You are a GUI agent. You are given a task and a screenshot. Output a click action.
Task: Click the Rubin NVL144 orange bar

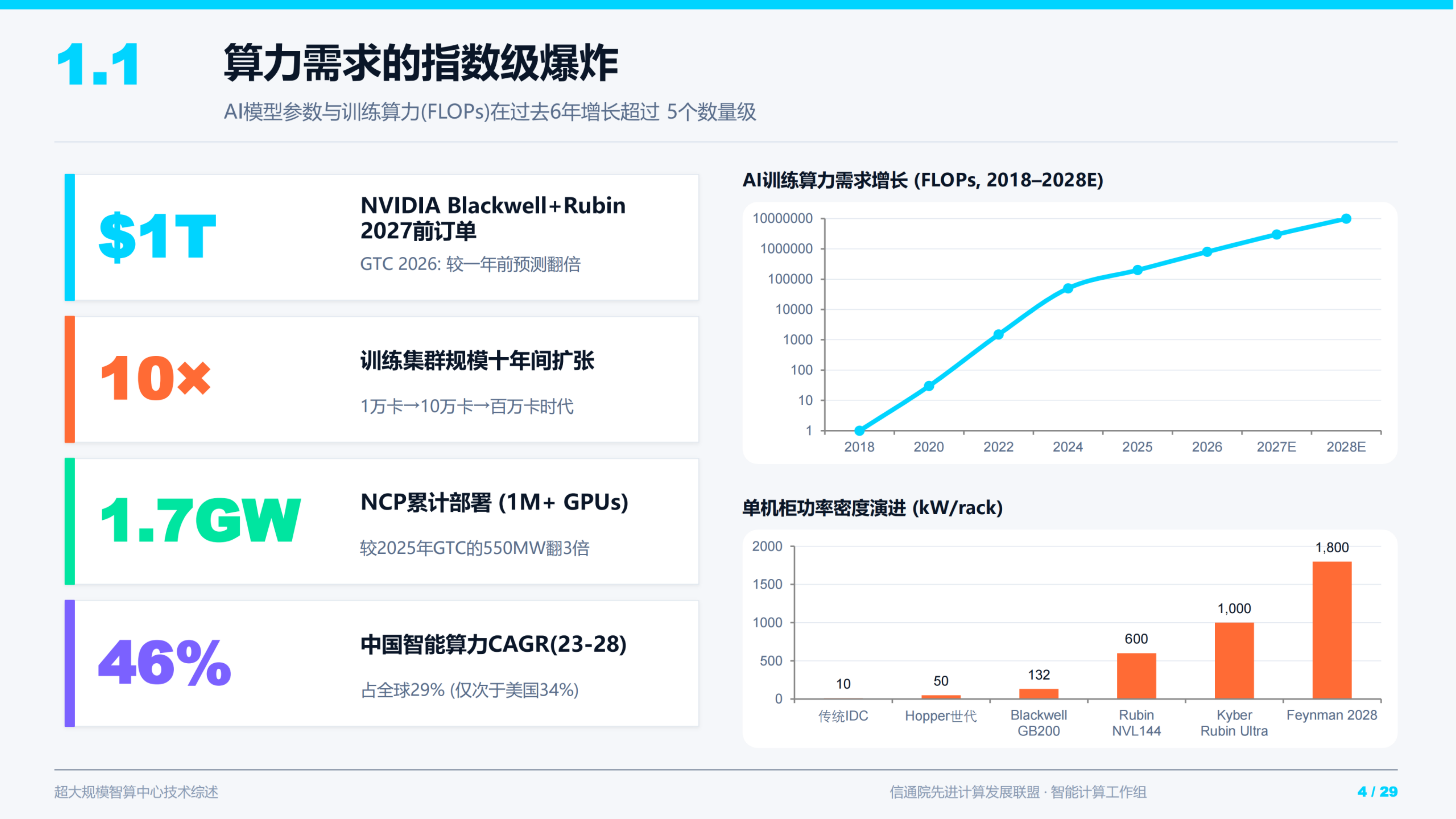pos(1137,676)
